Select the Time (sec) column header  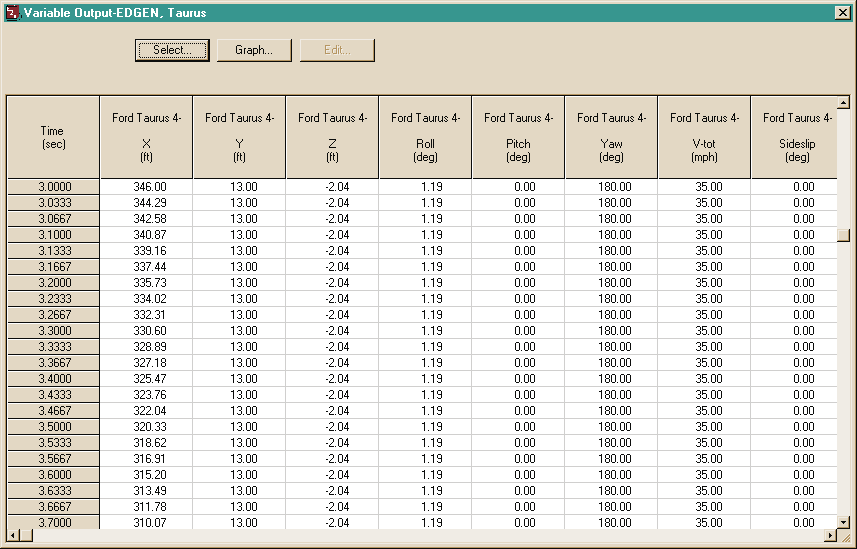[x=53, y=137]
